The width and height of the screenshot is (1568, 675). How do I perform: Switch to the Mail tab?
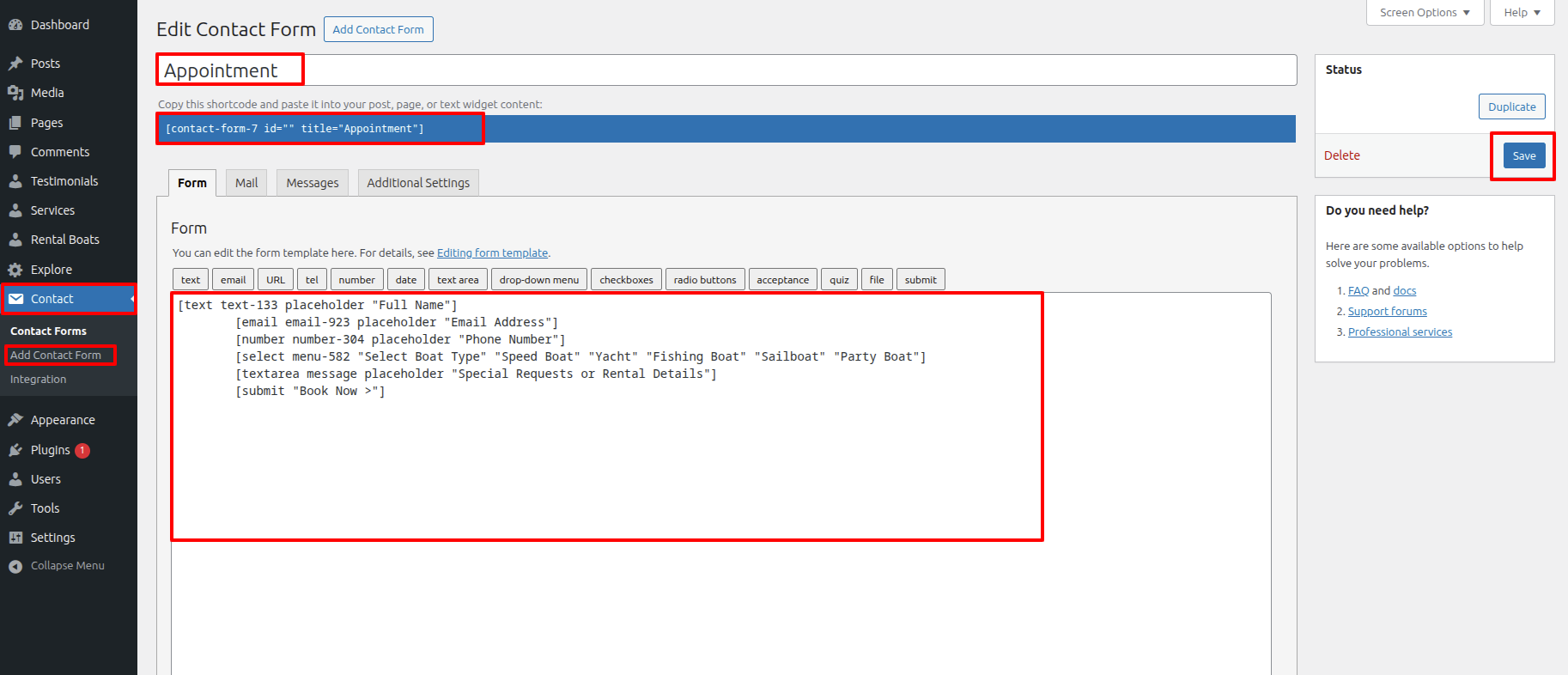pyautogui.click(x=246, y=183)
